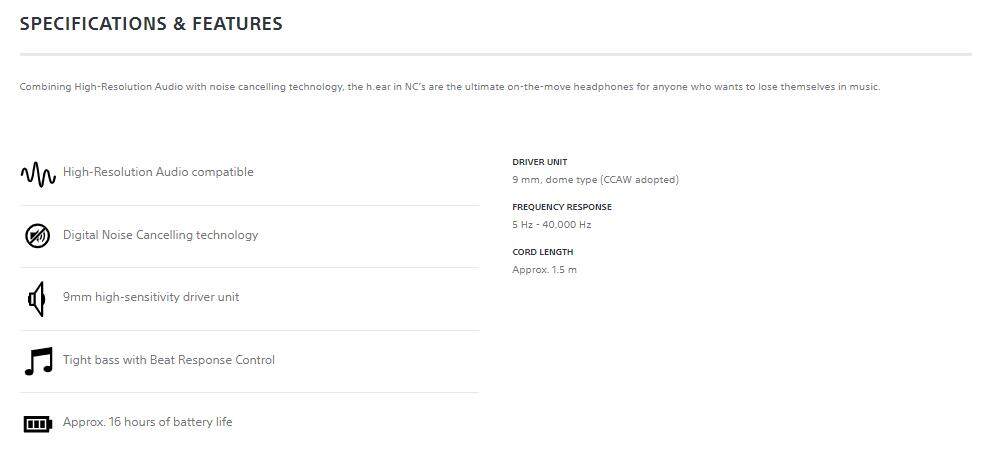The height and width of the screenshot is (449, 991).
Task: Click the 'DRIVER UNIT' spec label
Action: click(539, 162)
